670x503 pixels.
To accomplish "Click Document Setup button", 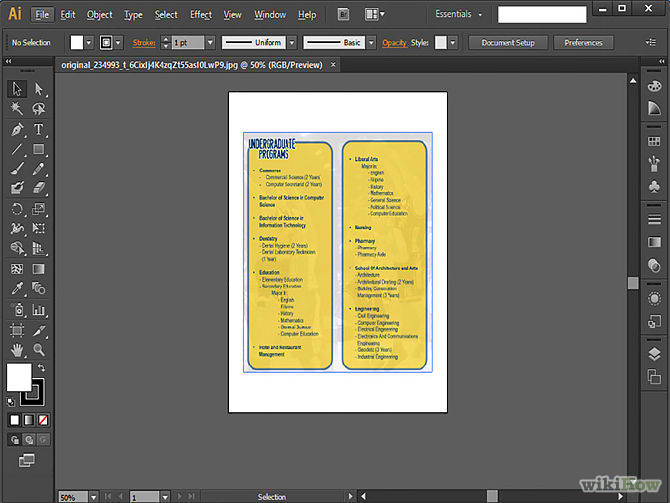I will 508,43.
